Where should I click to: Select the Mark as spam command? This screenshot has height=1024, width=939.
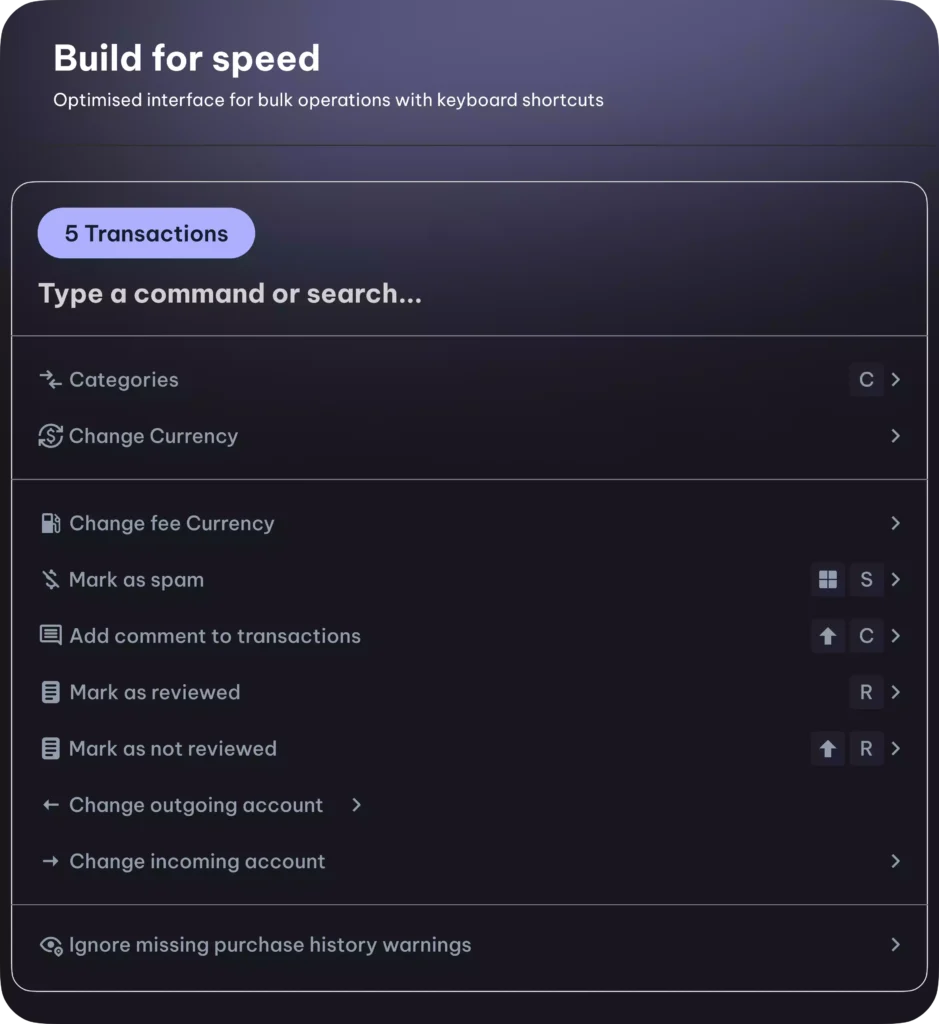[470, 579]
